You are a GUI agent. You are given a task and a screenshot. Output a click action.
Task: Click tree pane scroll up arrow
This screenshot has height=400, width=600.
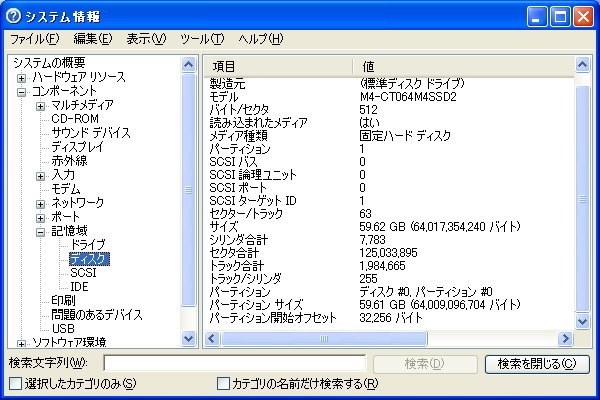click(x=188, y=64)
